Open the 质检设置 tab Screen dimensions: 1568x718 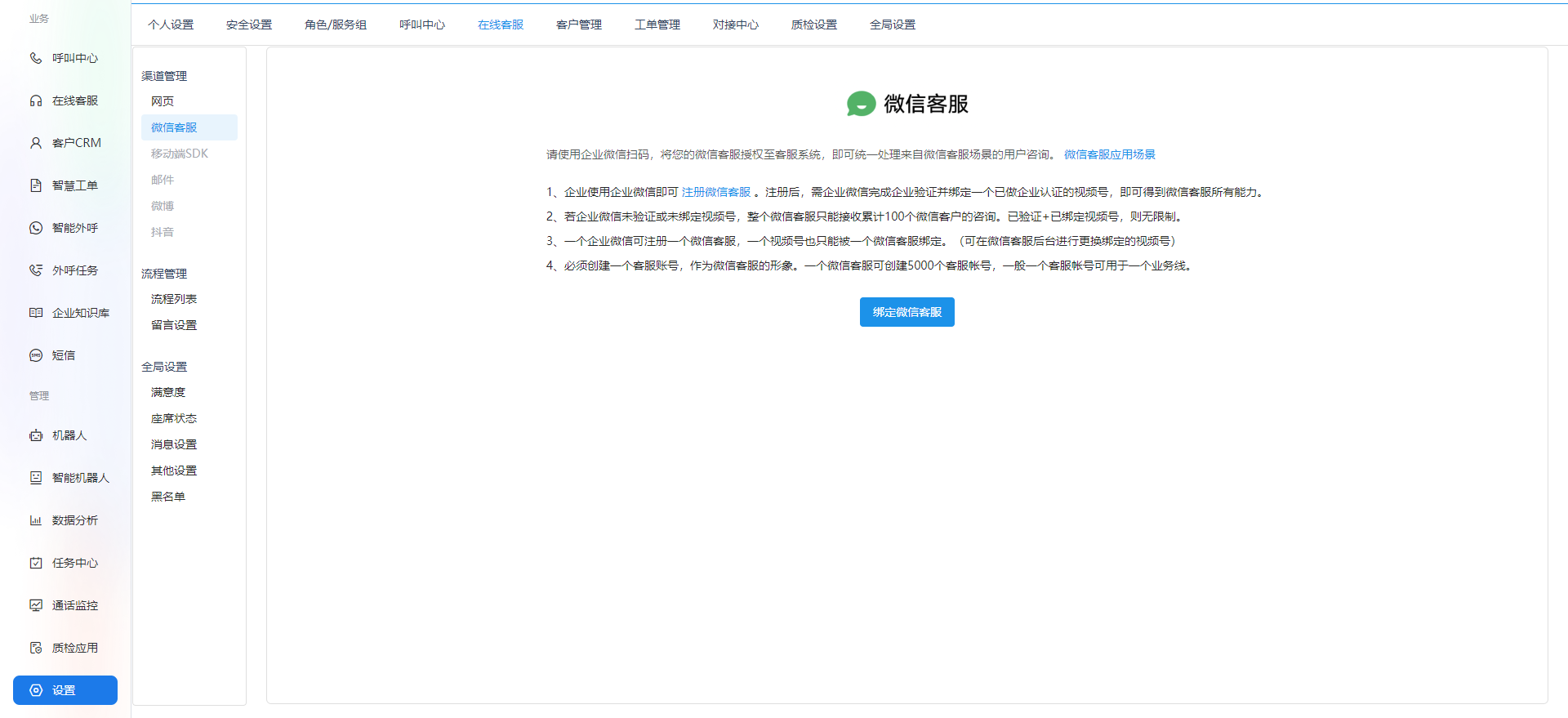(x=814, y=25)
